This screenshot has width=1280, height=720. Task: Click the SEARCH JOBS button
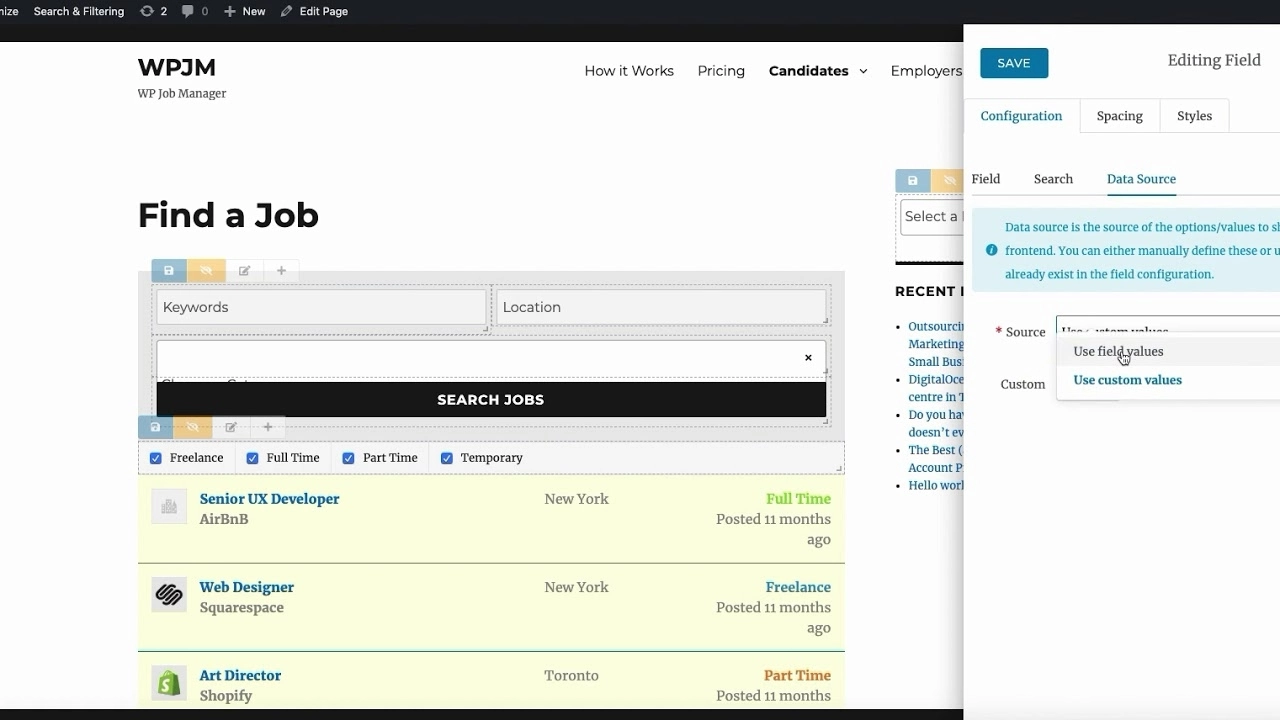(x=491, y=399)
